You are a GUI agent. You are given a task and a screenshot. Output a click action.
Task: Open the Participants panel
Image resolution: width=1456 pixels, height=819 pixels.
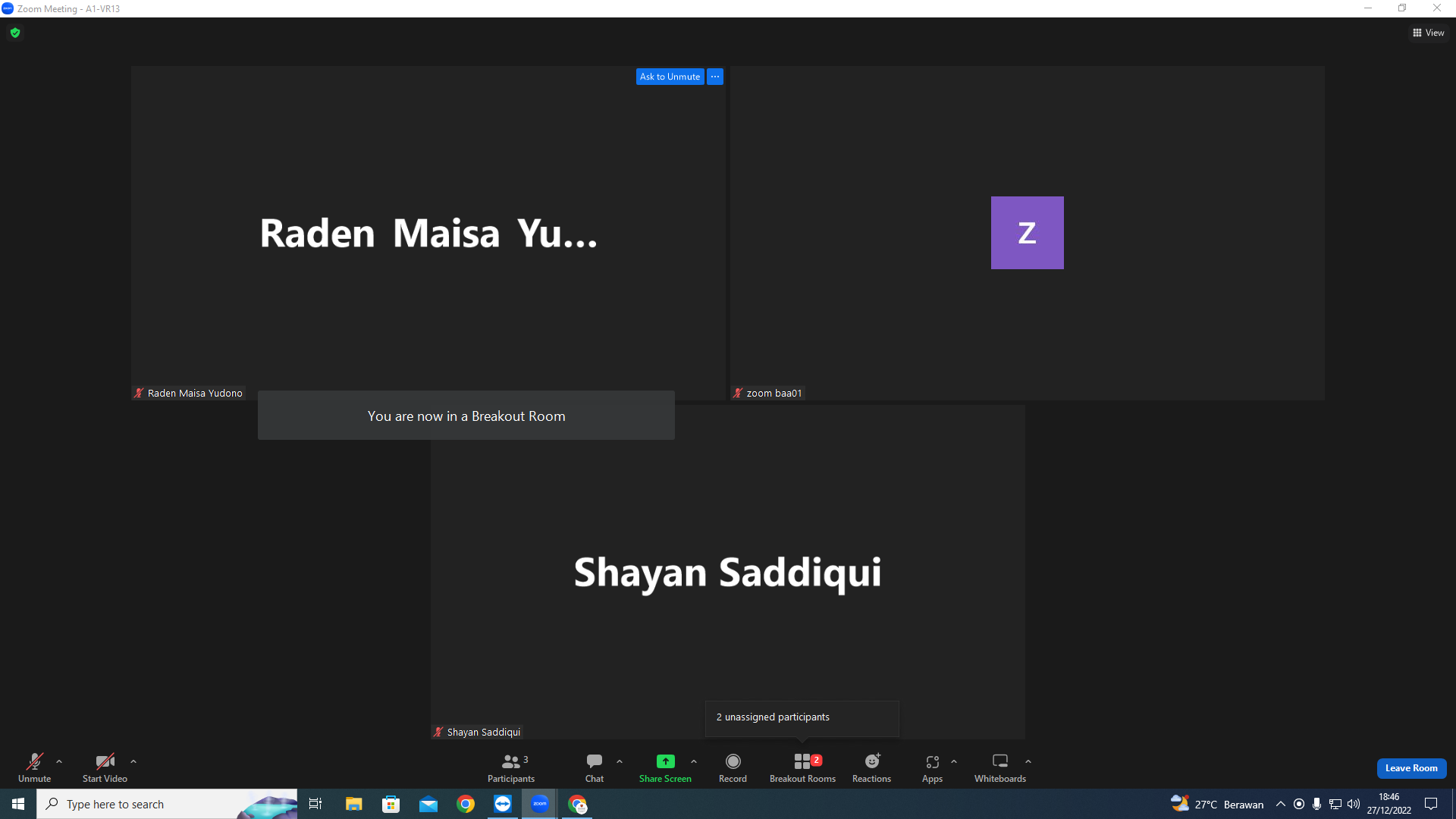coord(511,767)
